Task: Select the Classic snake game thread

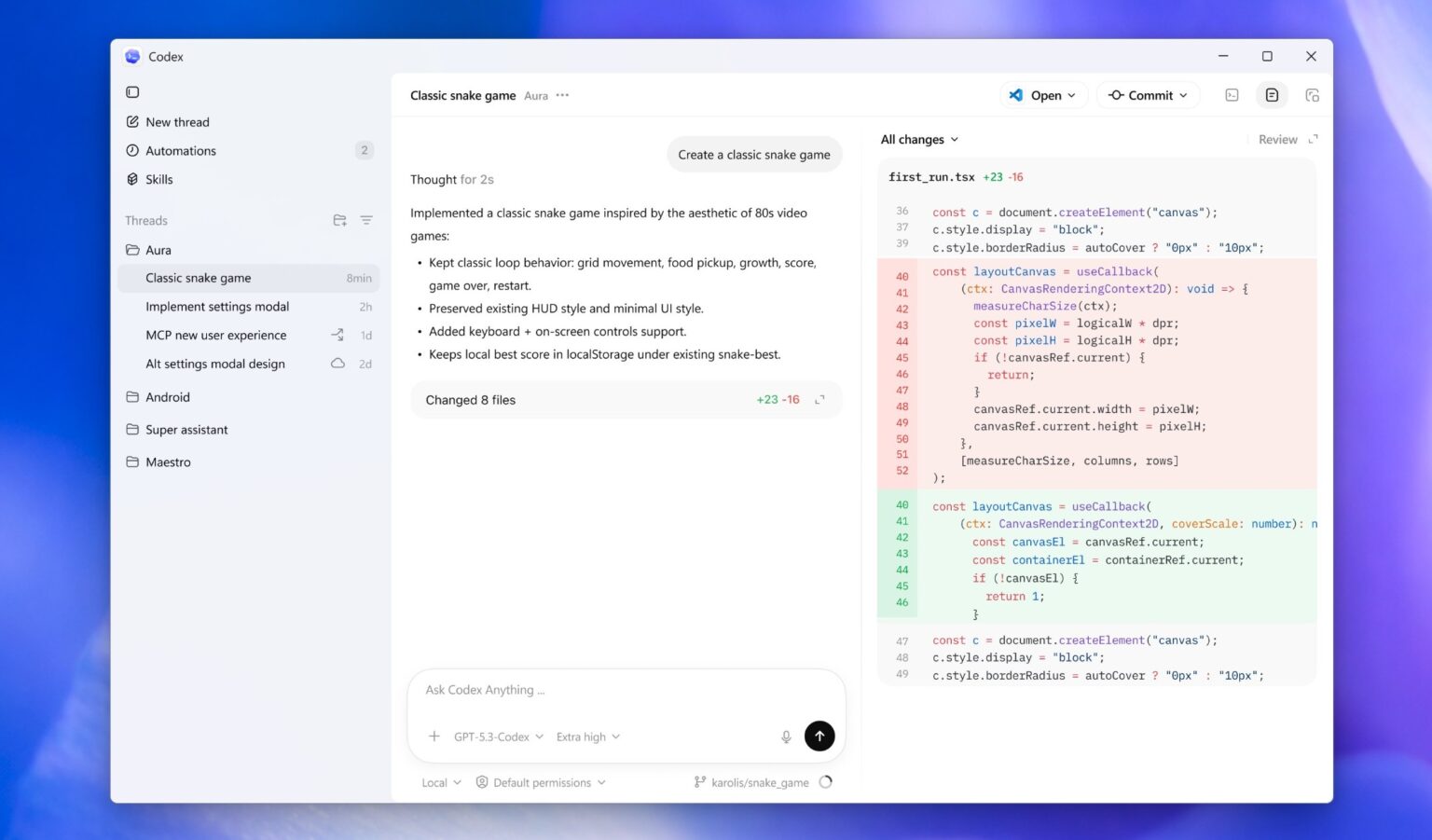Action: (198, 278)
